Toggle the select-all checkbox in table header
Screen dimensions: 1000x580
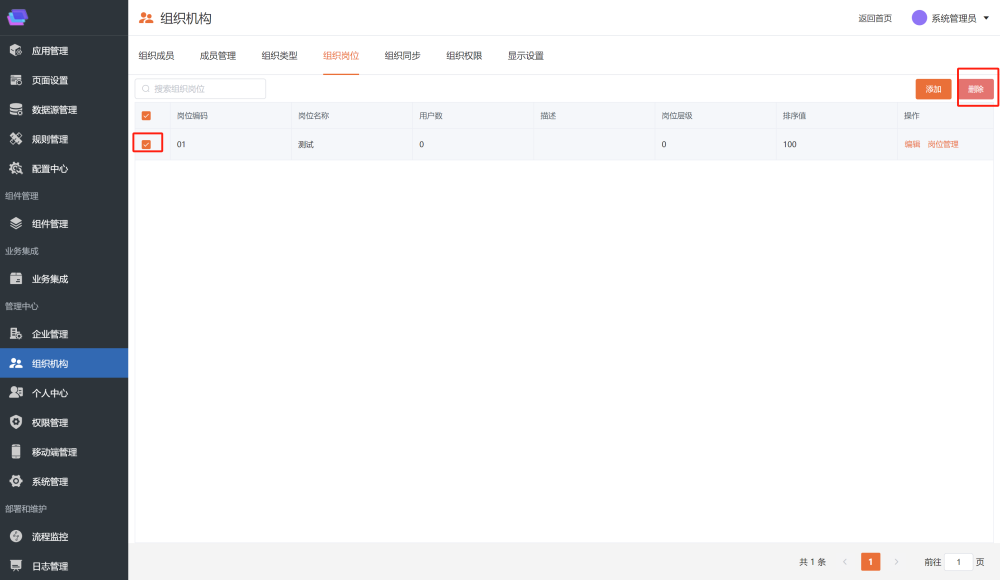click(146, 116)
